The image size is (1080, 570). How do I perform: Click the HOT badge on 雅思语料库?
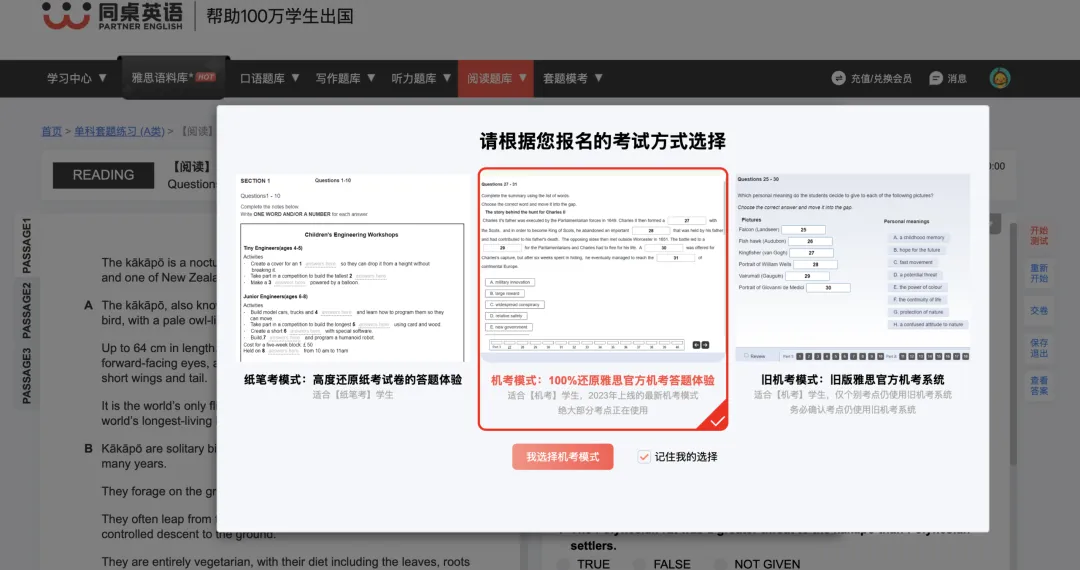tap(205, 77)
